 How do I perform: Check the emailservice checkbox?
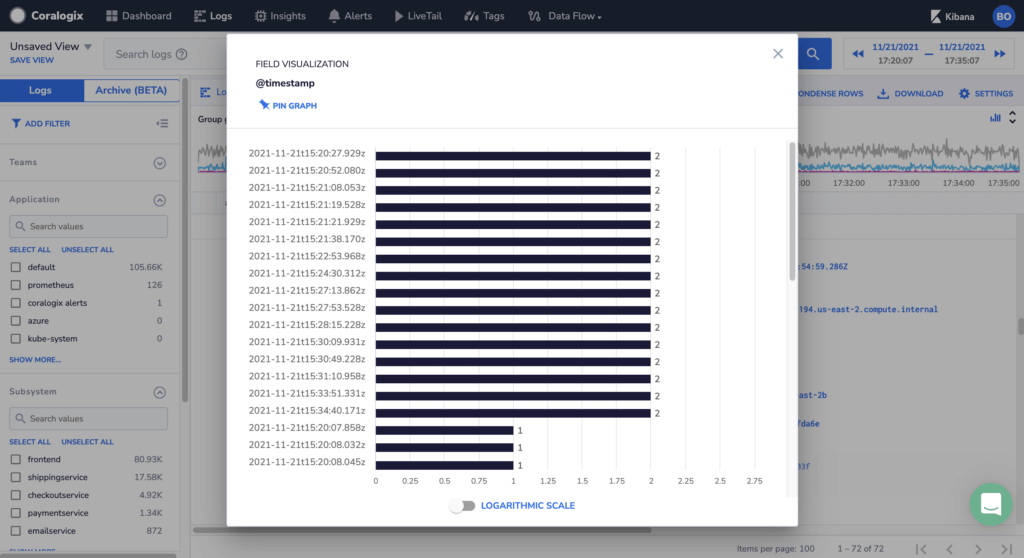point(16,531)
